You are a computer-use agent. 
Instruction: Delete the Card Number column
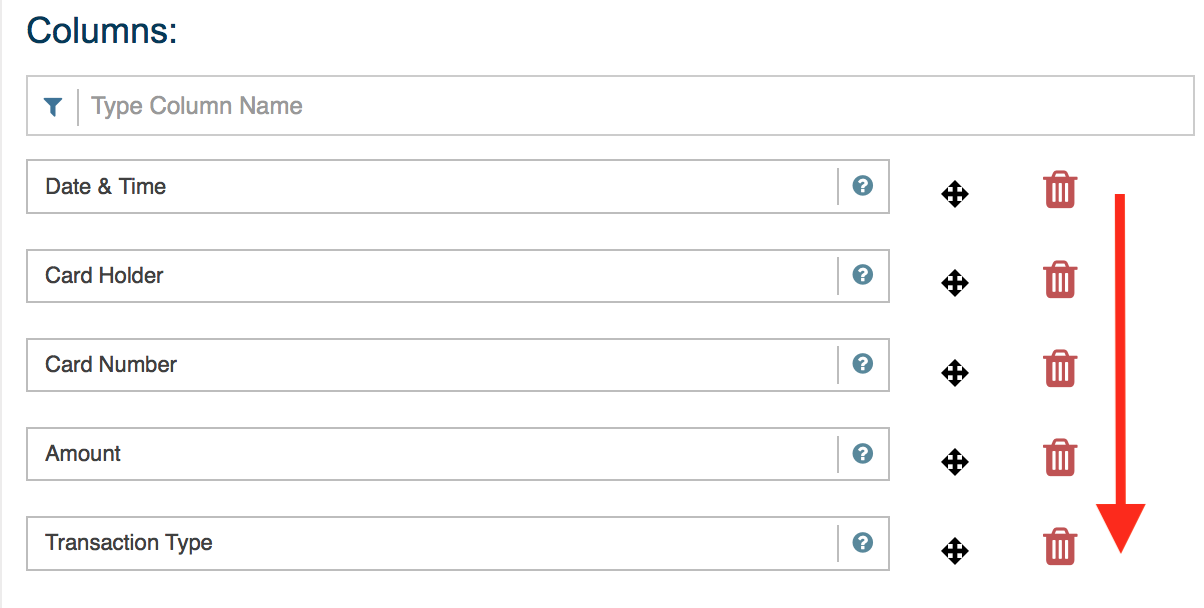[1060, 367]
